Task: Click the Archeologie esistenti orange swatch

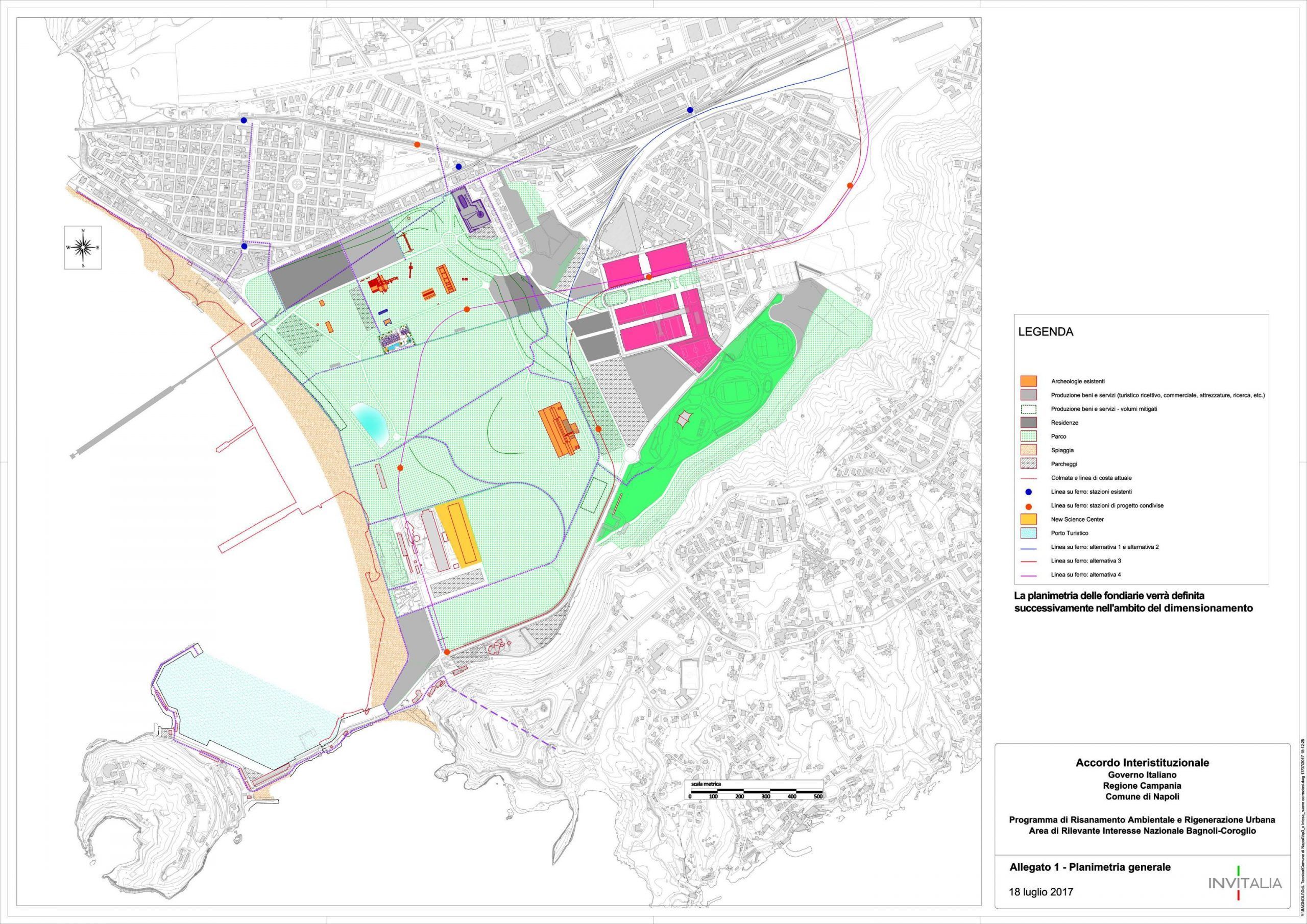Action: pyautogui.click(x=1029, y=381)
